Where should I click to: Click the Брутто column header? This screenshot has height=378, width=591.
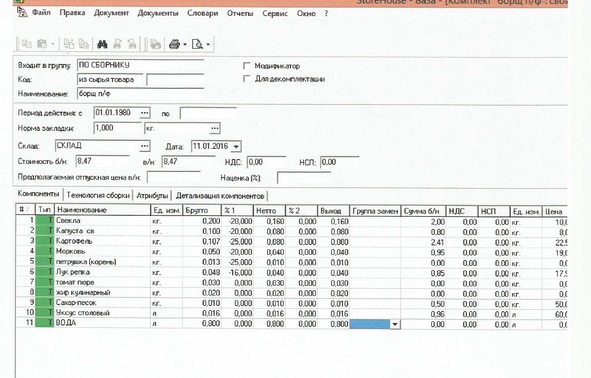coord(202,210)
